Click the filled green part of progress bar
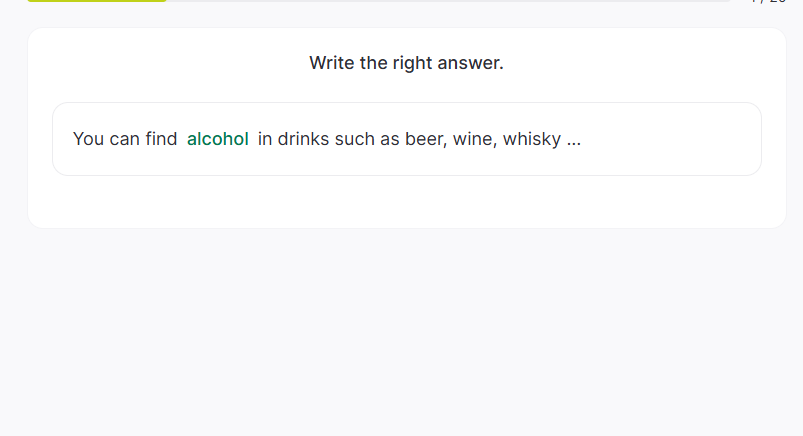 tap(96, 1)
